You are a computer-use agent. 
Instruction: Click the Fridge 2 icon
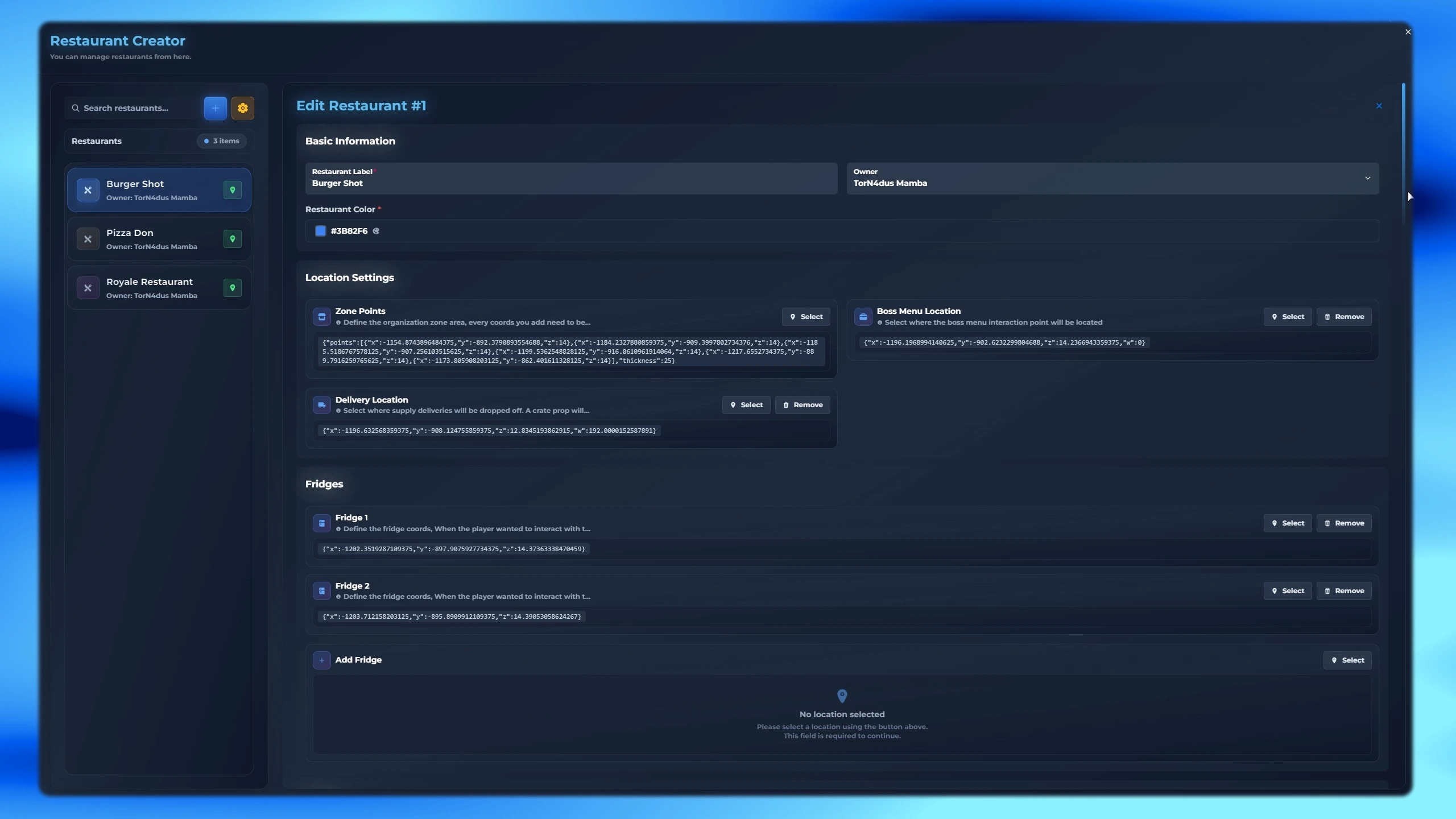coord(321,591)
